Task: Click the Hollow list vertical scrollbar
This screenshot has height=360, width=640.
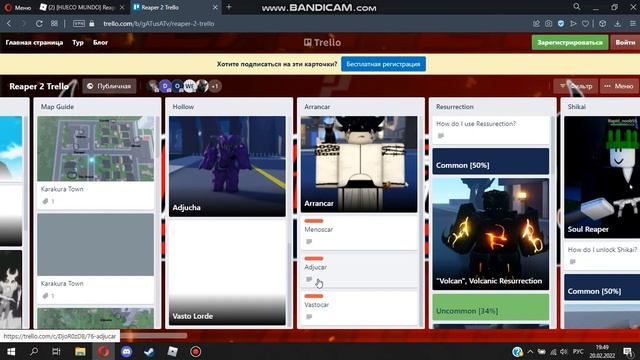Action: click(289, 286)
